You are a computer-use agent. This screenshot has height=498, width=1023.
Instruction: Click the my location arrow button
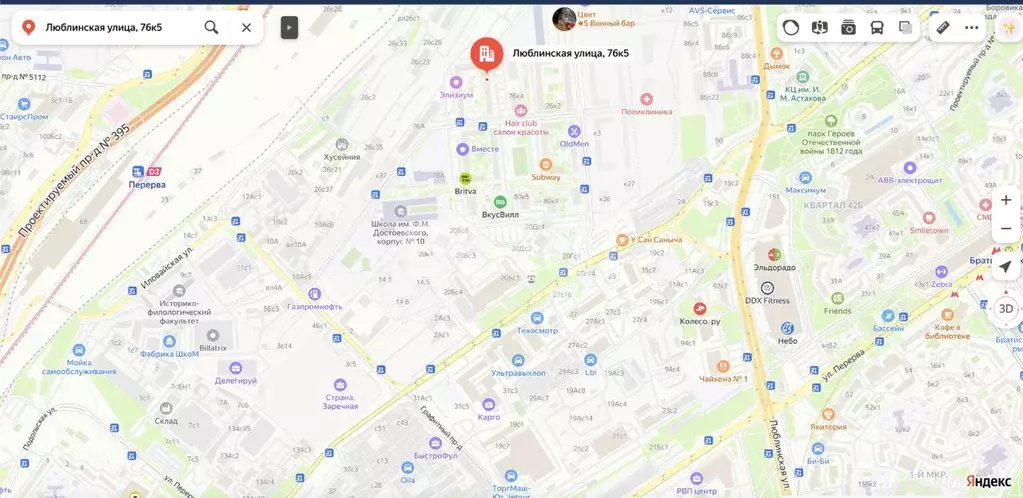(x=1005, y=267)
